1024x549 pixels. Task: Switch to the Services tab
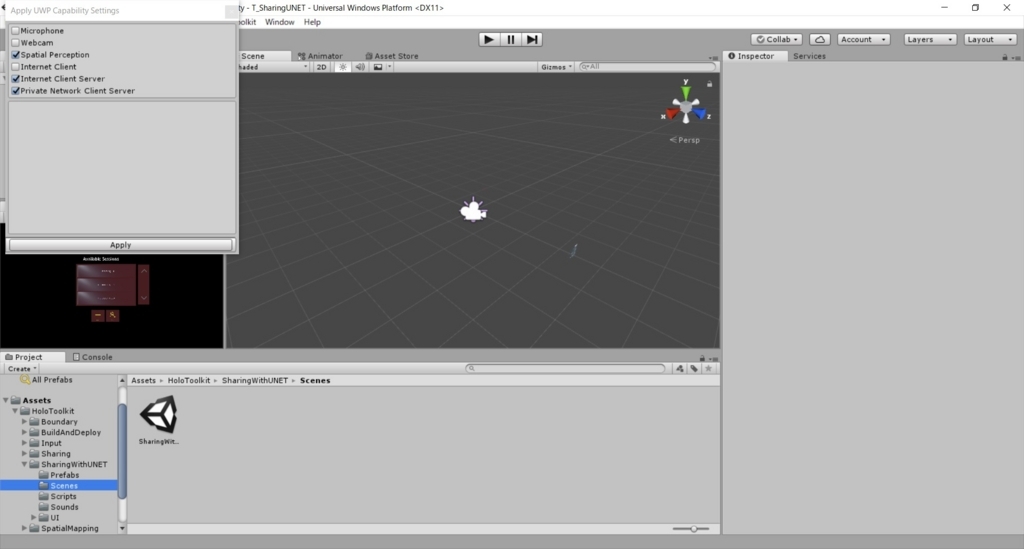(809, 56)
